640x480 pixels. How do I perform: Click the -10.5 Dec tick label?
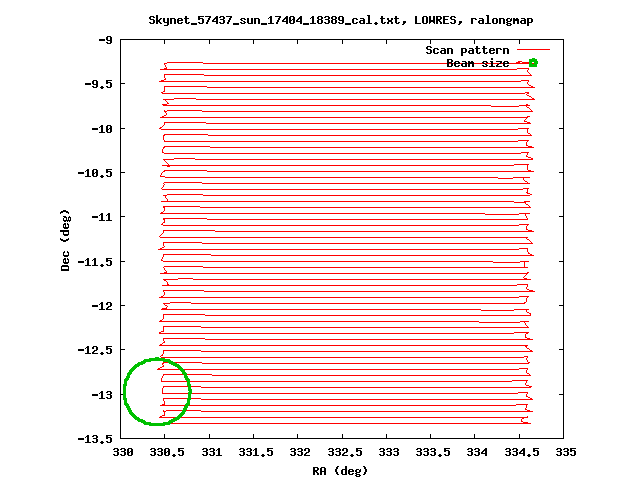click(x=95, y=173)
